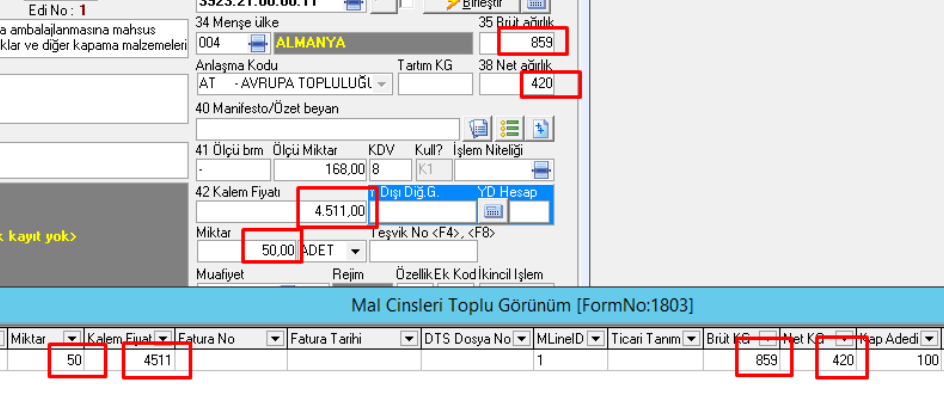This screenshot has width=944, height=396.
Task: Click the Tartım KG input field
Action: (x=435, y=84)
